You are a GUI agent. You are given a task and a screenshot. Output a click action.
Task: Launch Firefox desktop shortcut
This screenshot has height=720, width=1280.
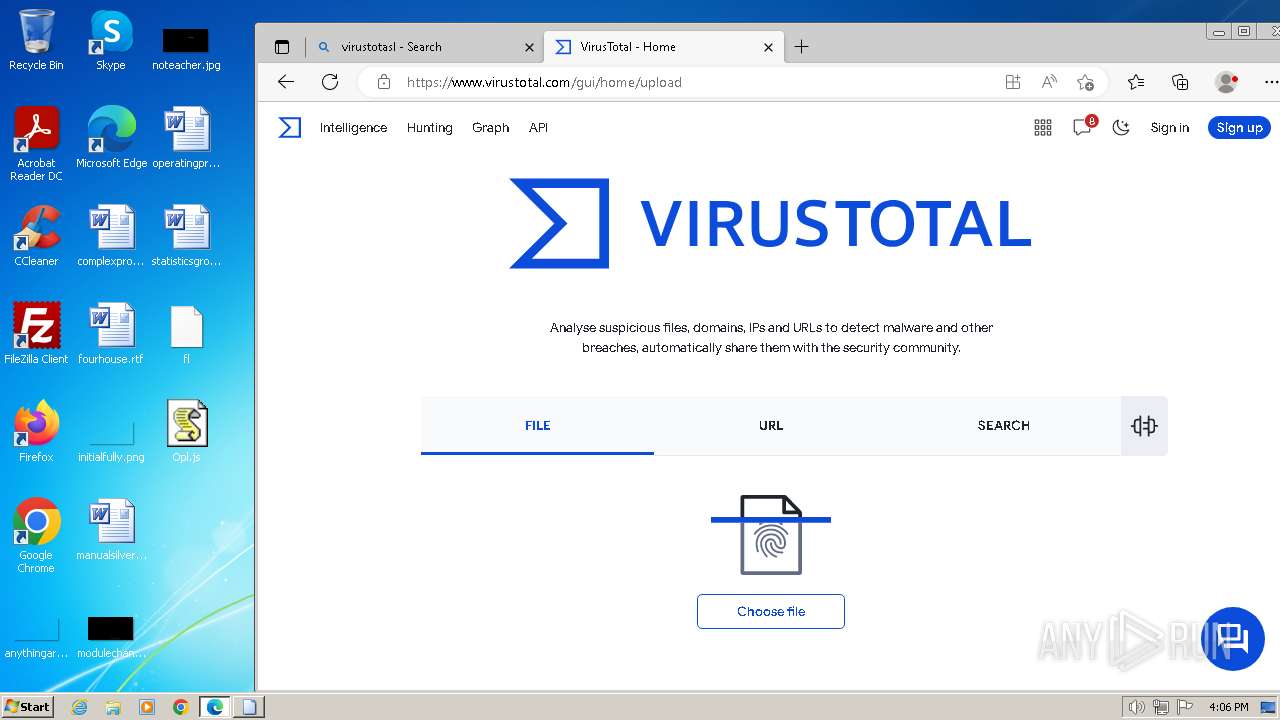point(36,431)
